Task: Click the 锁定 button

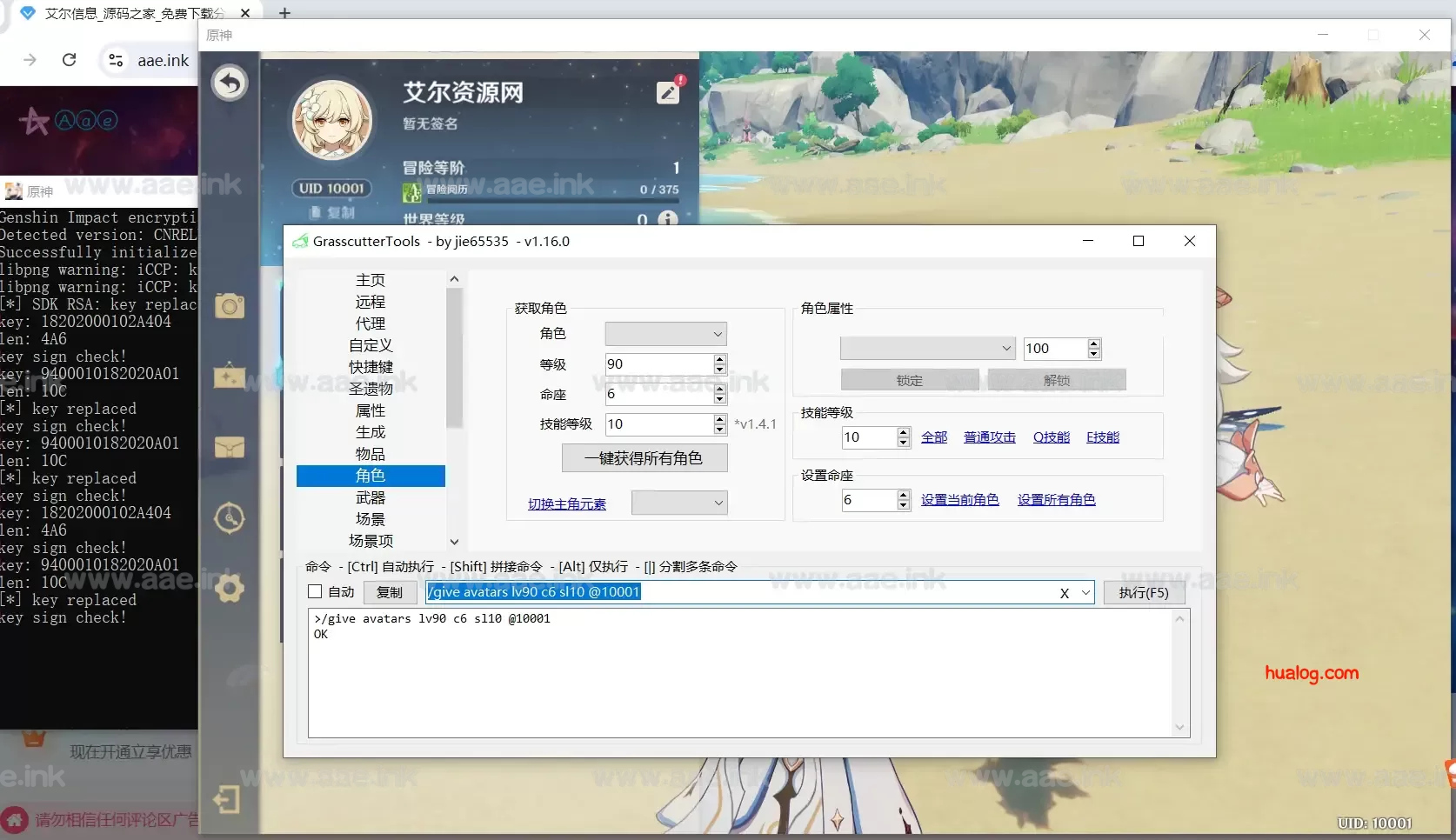Action: click(x=910, y=381)
